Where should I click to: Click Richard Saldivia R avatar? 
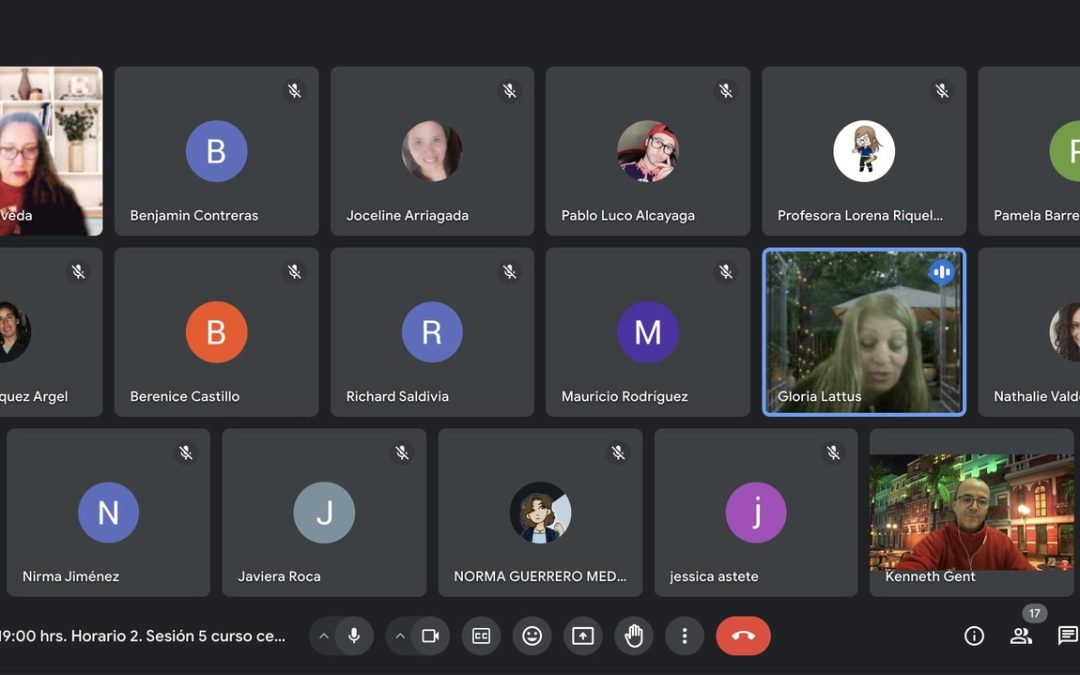pyautogui.click(x=432, y=332)
